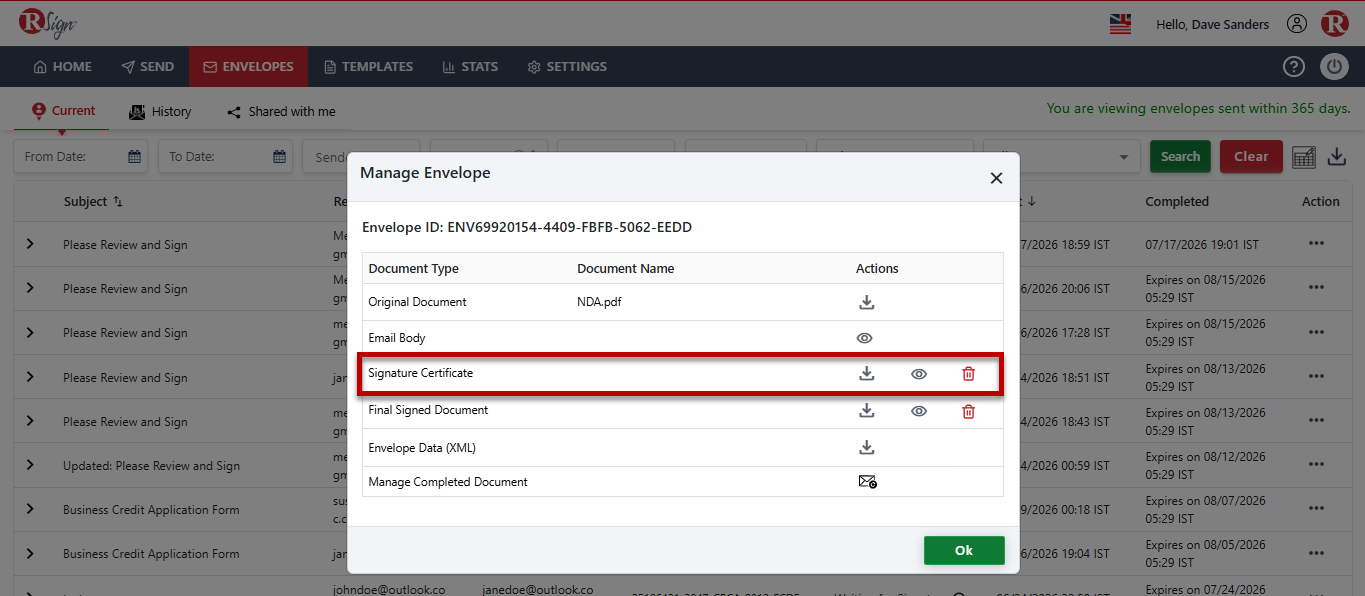Download the Signature Certificate

867,373
